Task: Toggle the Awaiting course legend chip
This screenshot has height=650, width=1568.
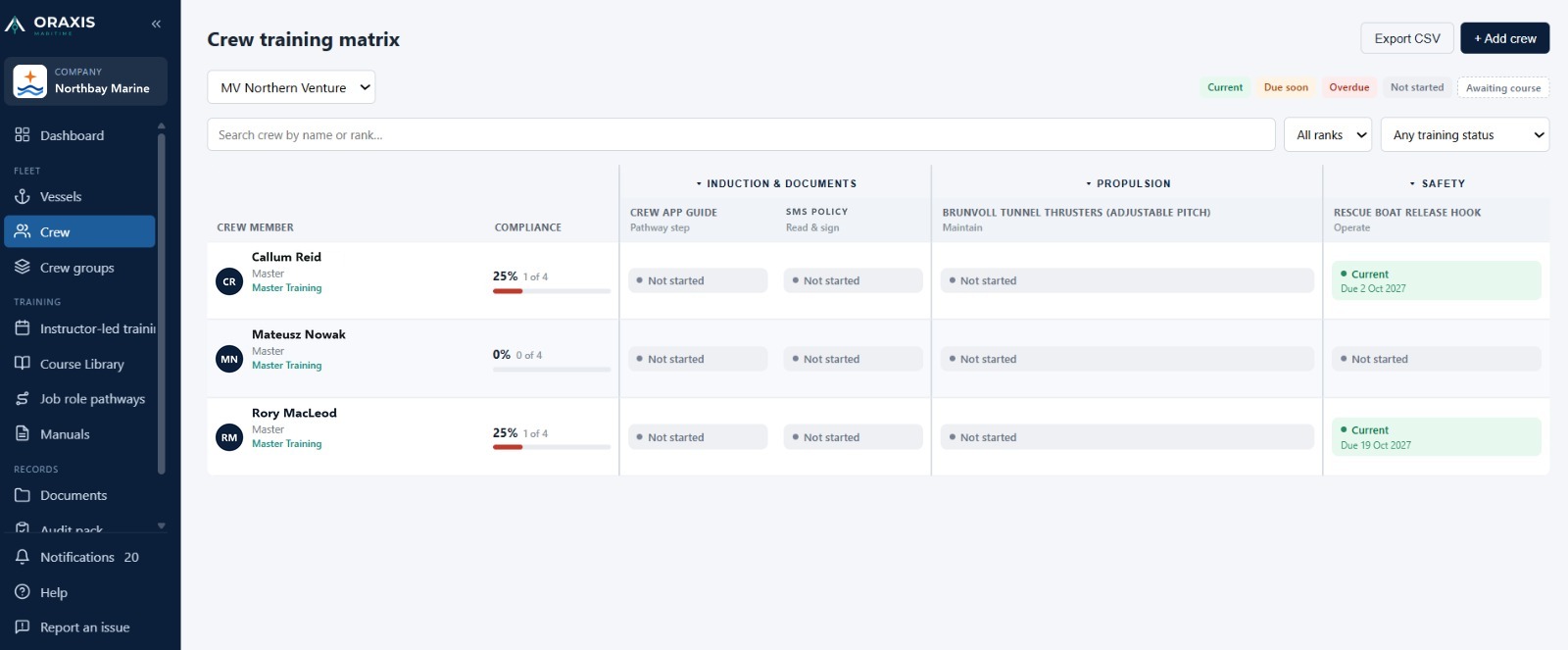Action: coord(1503,87)
